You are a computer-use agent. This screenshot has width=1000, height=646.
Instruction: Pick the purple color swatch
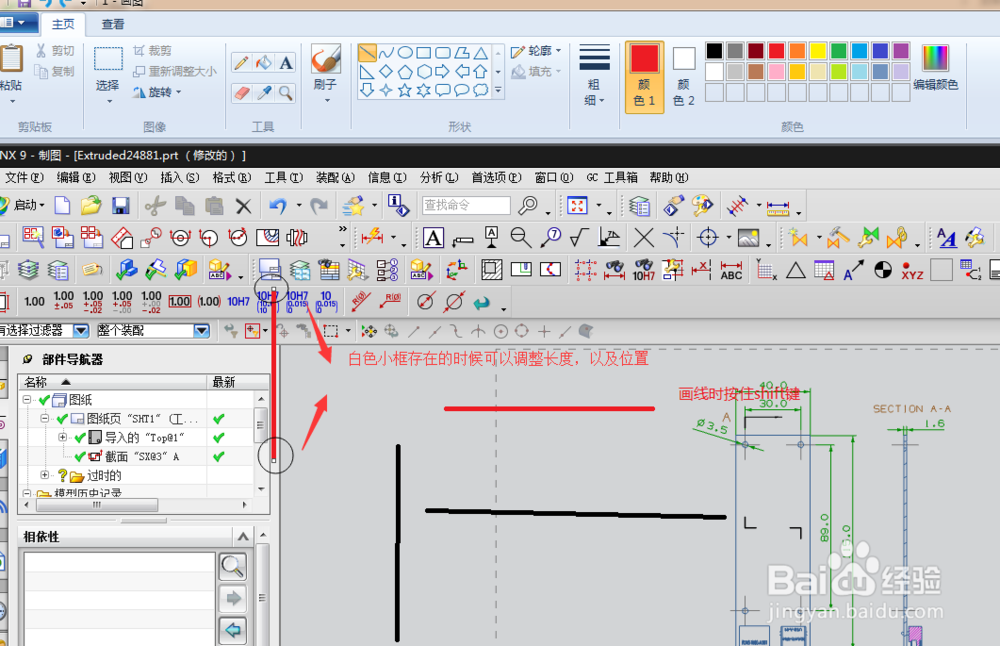(x=901, y=50)
